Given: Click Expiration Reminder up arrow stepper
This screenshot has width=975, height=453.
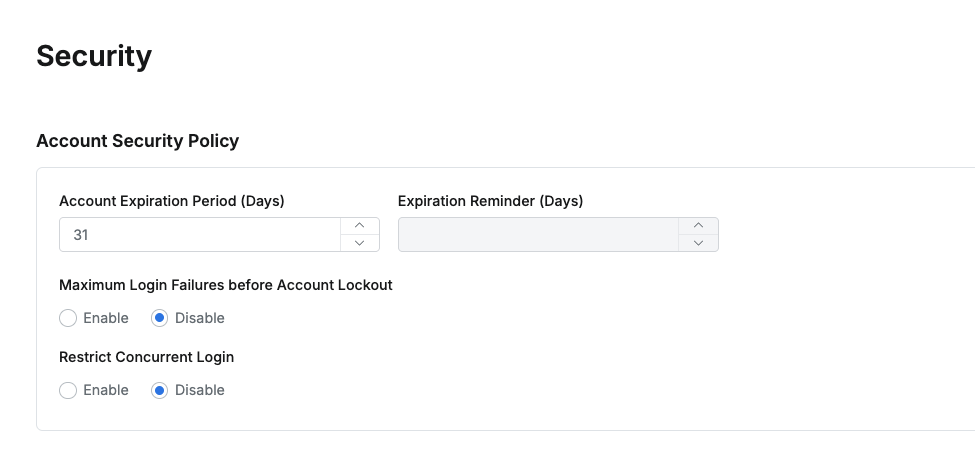Looking at the screenshot, I should 699,226.
